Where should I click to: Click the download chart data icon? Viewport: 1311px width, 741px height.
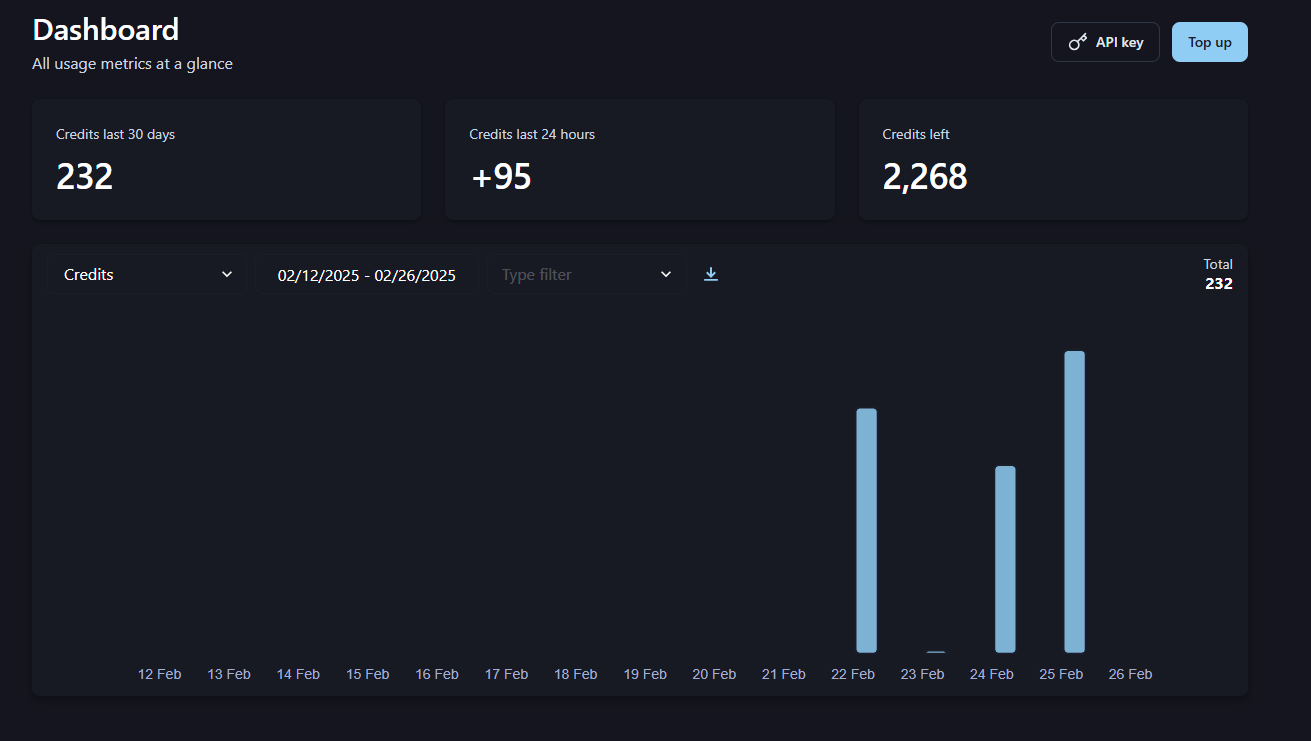pyautogui.click(x=711, y=274)
